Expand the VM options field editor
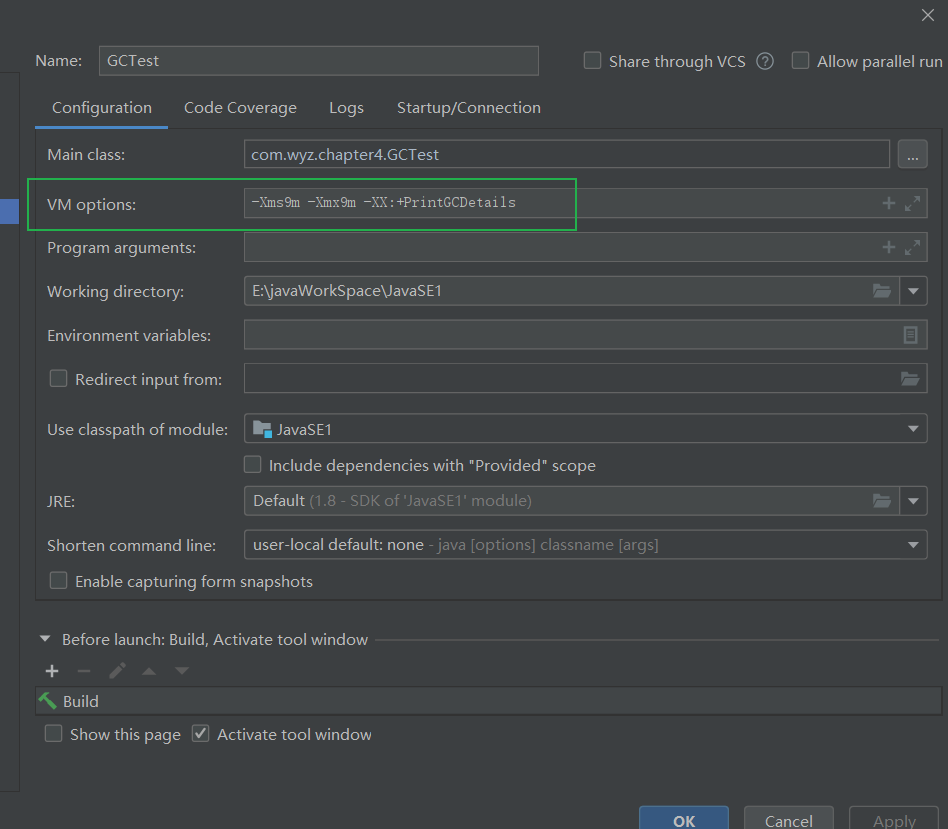 tap(912, 203)
